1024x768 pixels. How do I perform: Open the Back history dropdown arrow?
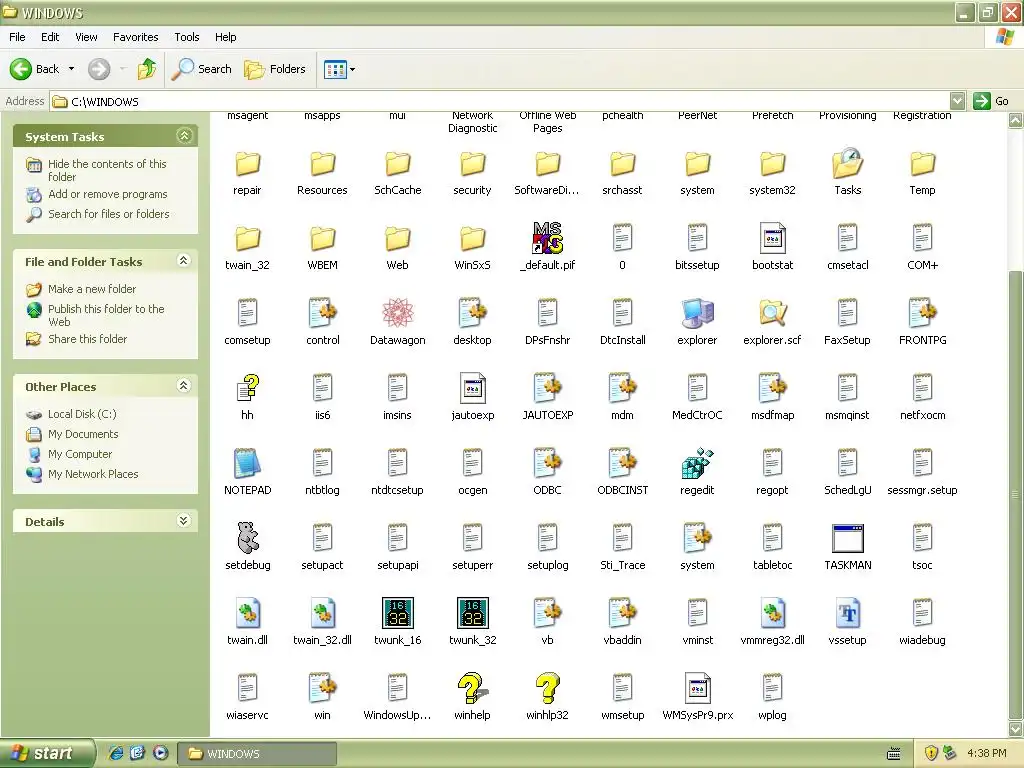coord(71,69)
